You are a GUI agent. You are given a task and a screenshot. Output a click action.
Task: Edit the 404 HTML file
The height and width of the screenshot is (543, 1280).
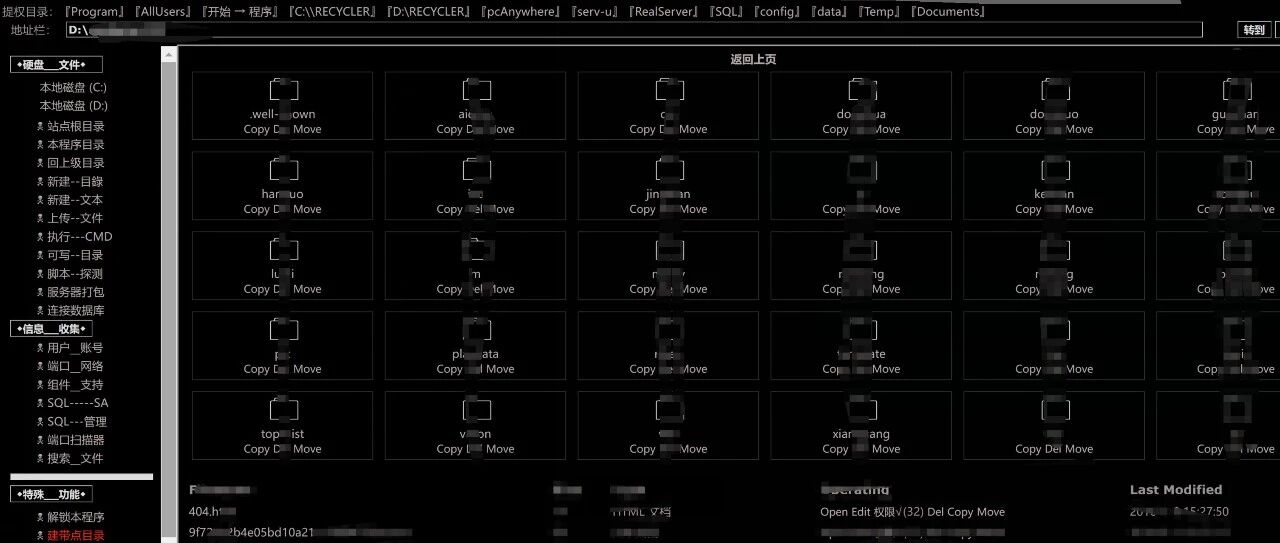(862, 512)
